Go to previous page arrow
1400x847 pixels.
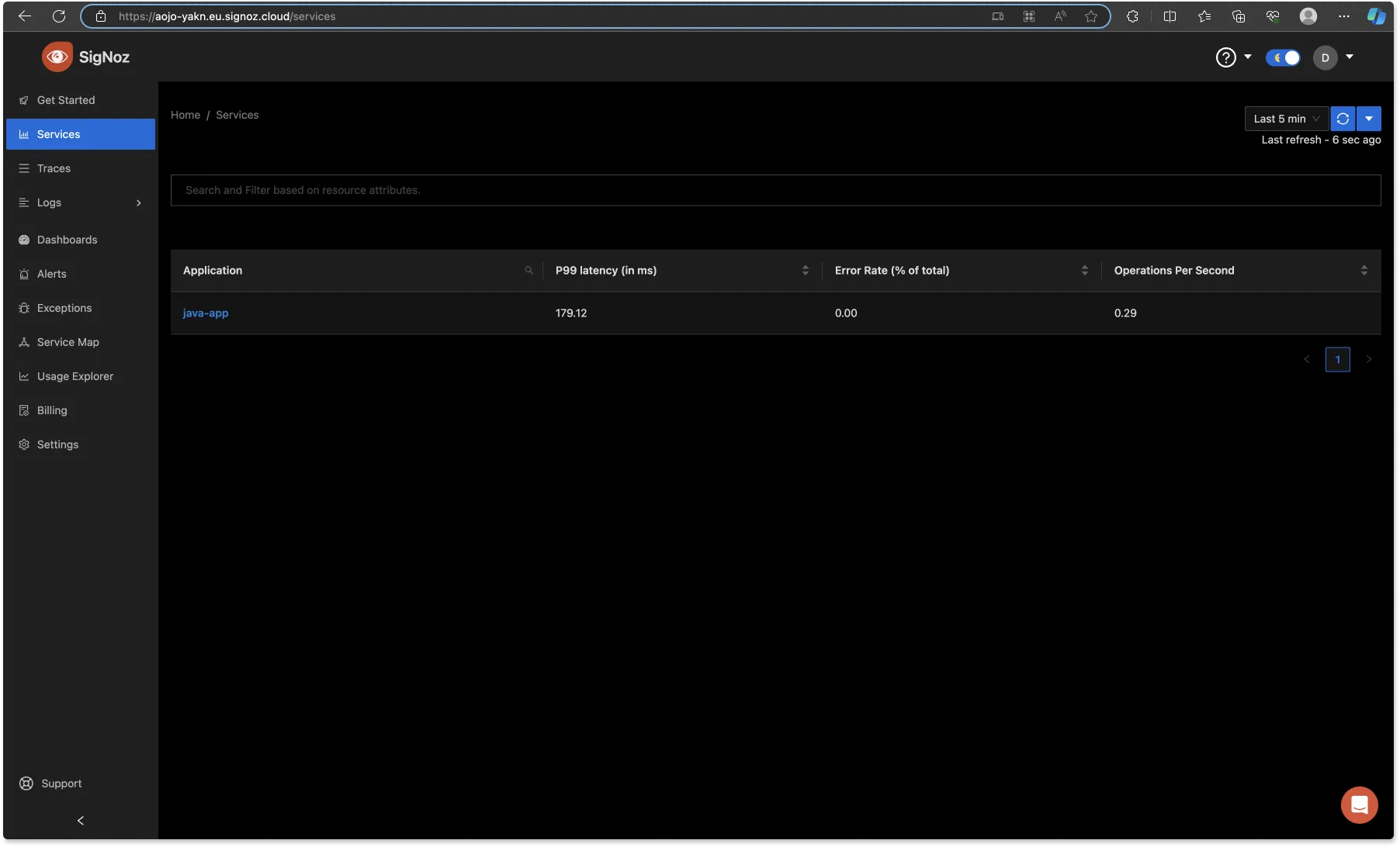tap(1307, 359)
